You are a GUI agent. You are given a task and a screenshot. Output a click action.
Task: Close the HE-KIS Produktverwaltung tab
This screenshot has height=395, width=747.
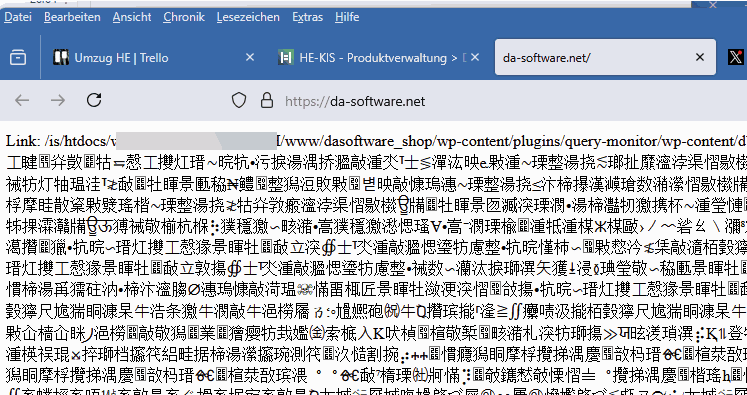474,58
